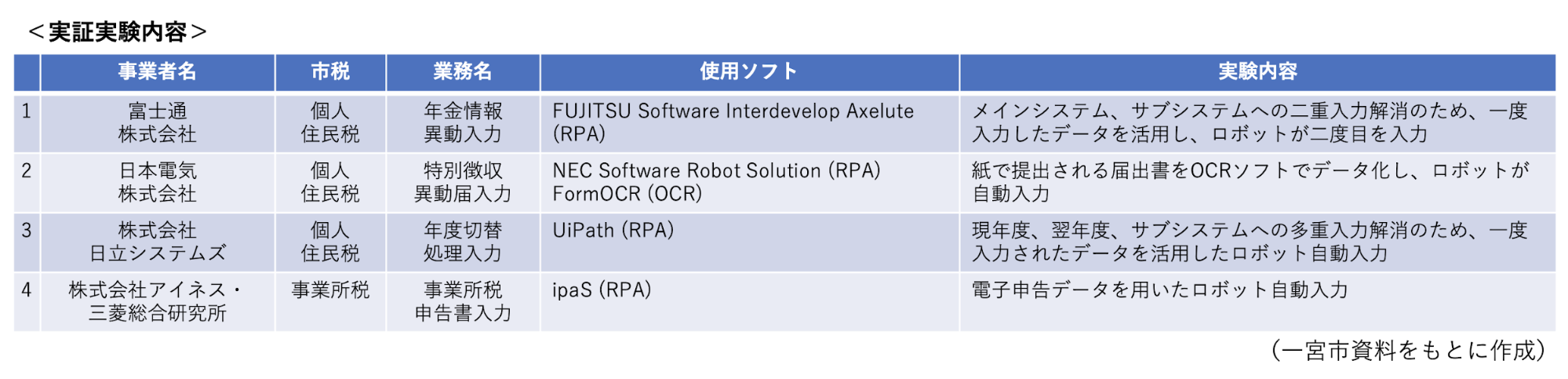The image size is (1568, 379).
Task: Click the 使用ソフト column header
Action: 749,72
